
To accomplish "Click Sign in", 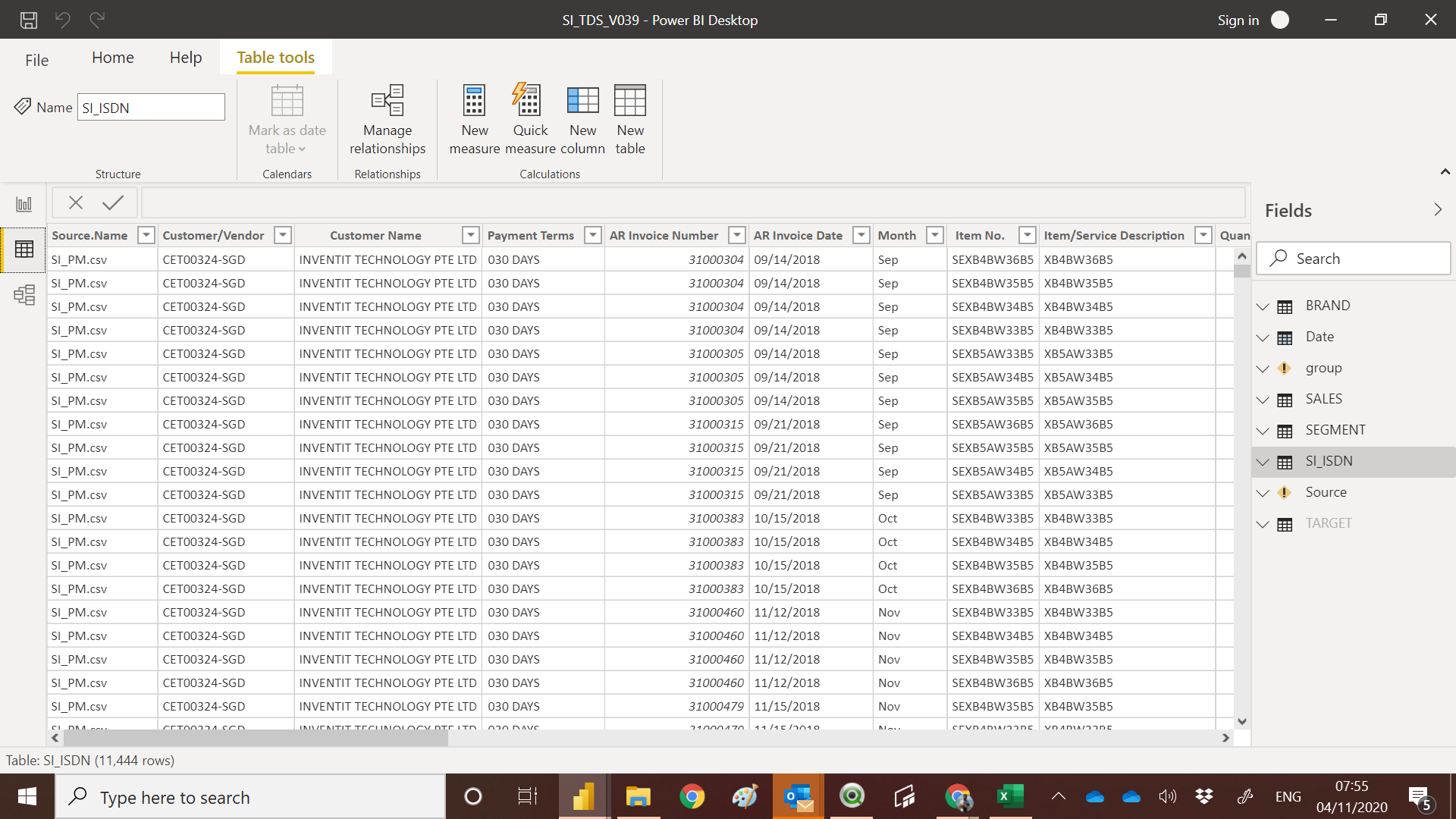I will click(1238, 20).
